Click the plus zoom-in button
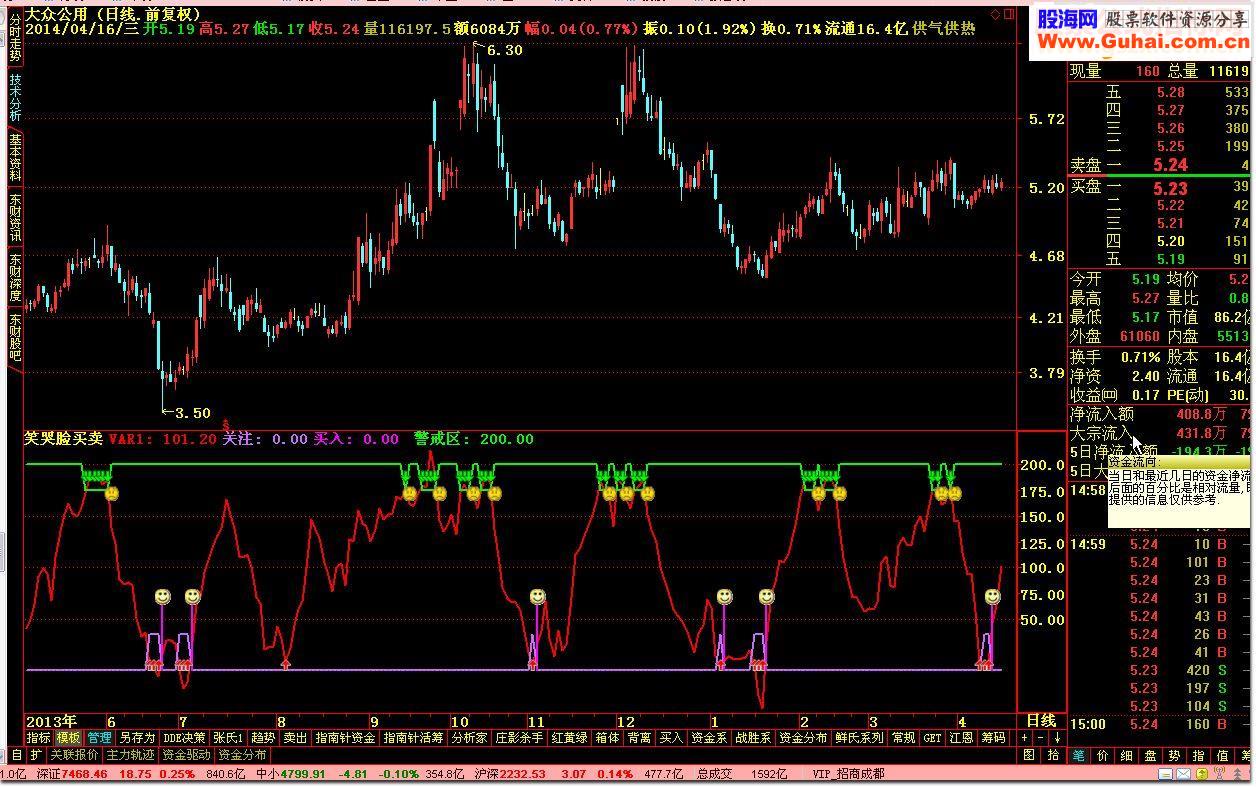 pyautogui.click(x=1024, y=738)
